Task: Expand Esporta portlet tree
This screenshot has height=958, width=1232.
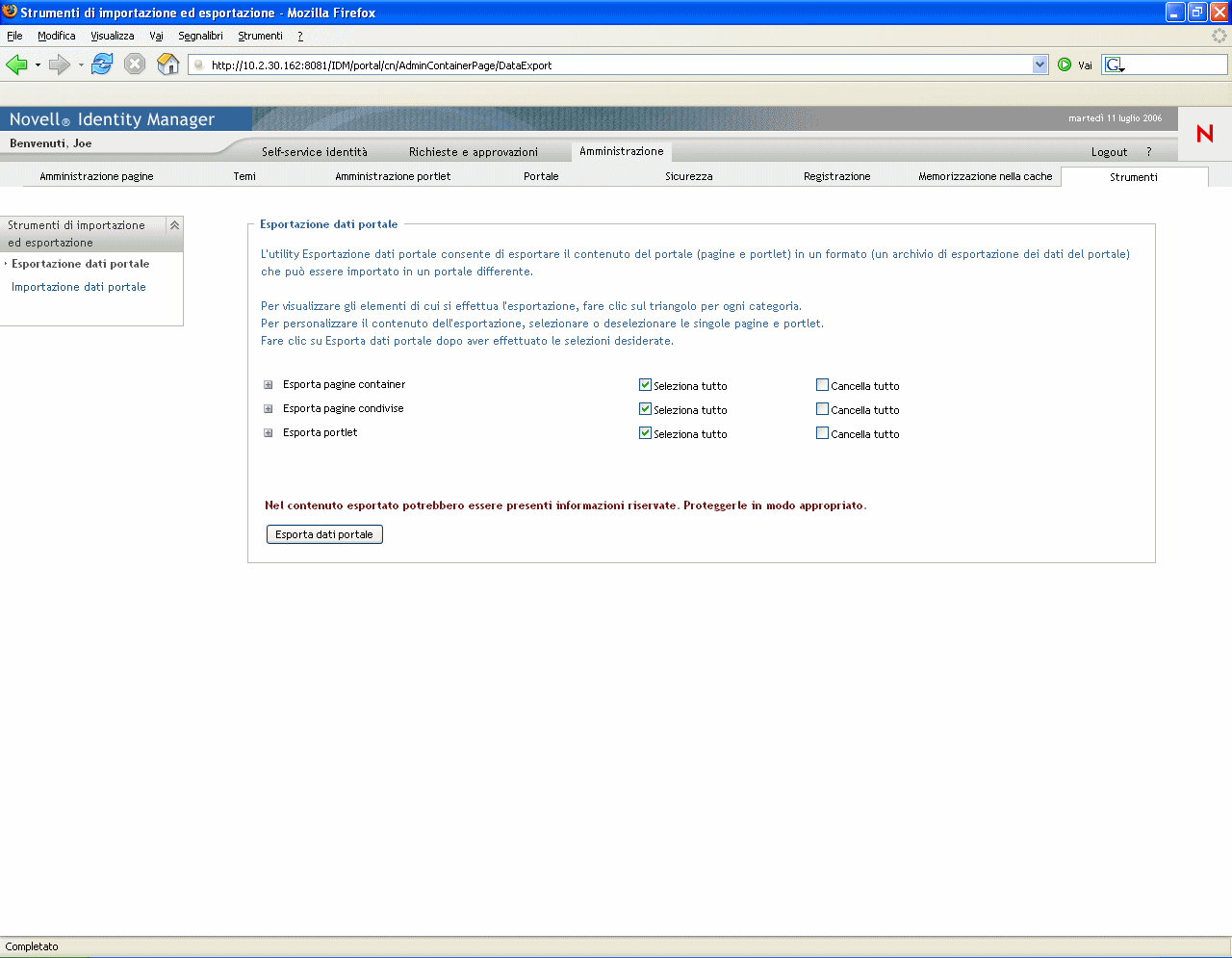Action: (269, 433)
